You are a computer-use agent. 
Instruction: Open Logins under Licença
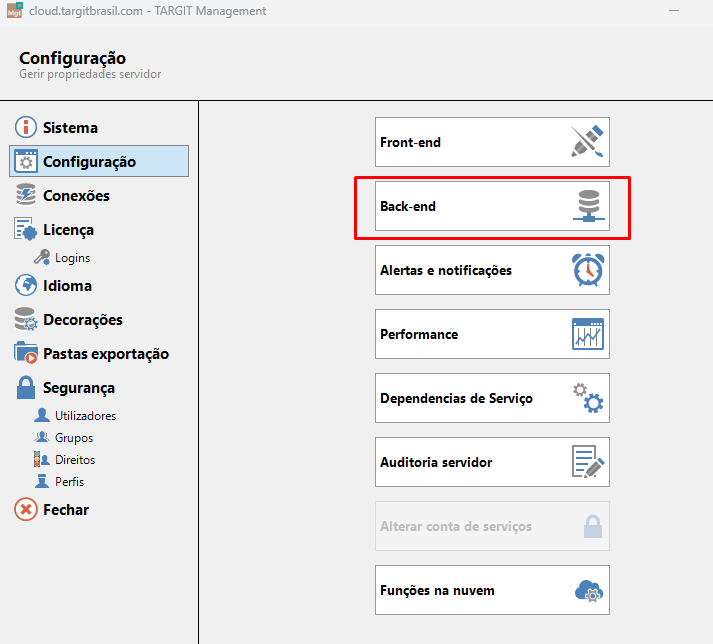(72, 257)
